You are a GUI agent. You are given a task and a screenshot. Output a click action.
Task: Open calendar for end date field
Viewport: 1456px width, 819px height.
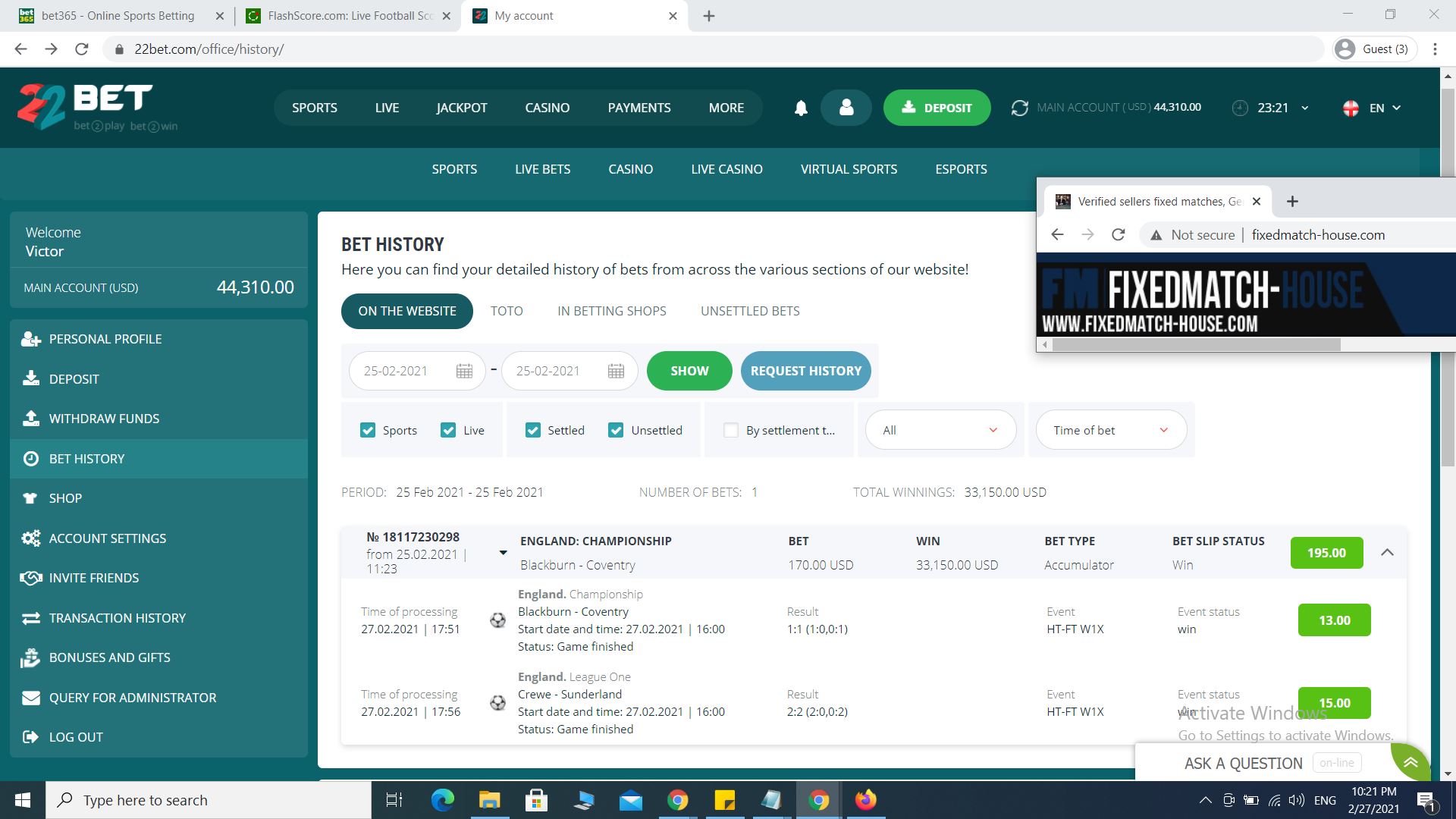click(616, 371)
